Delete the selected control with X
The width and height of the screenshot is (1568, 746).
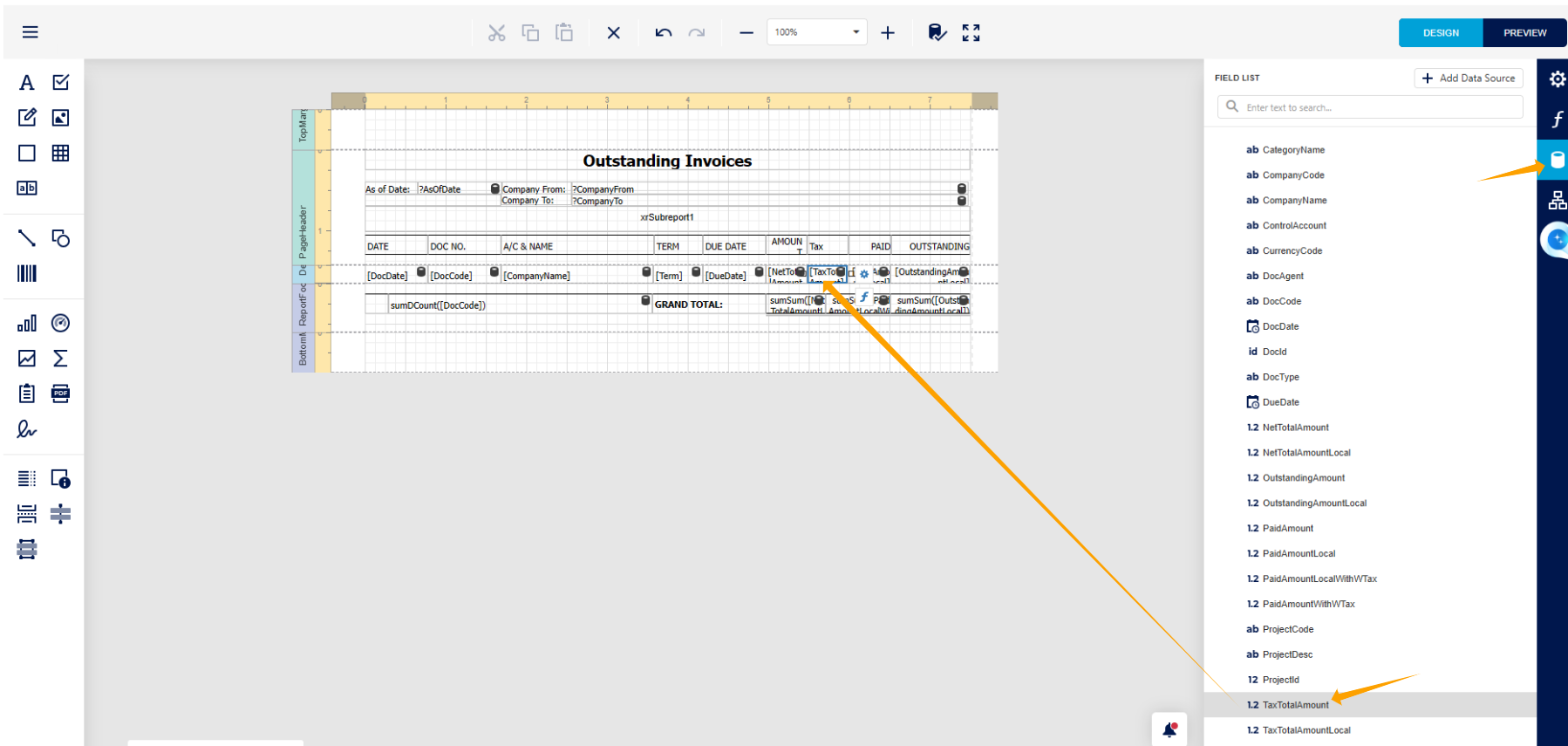click(614, 32)
